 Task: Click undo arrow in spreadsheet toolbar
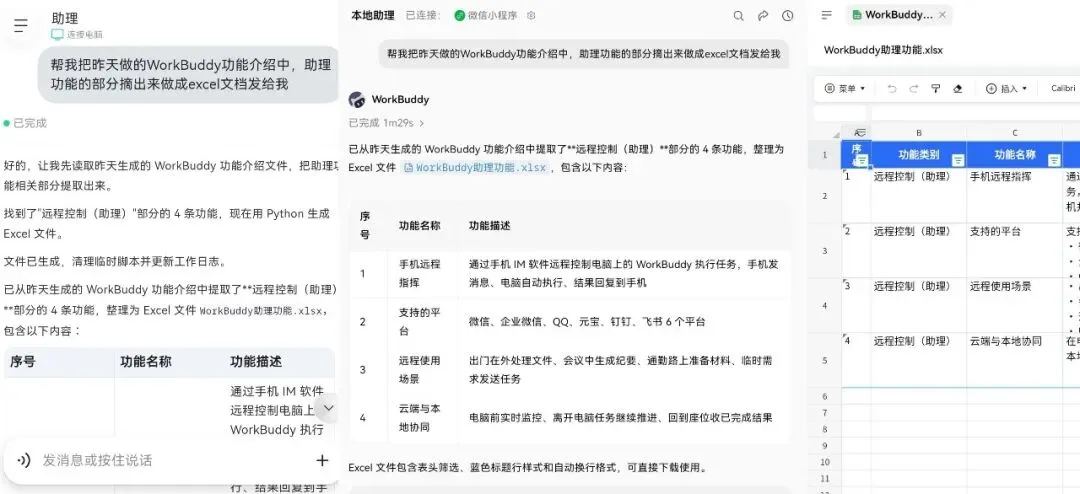(x=892, y=88)
